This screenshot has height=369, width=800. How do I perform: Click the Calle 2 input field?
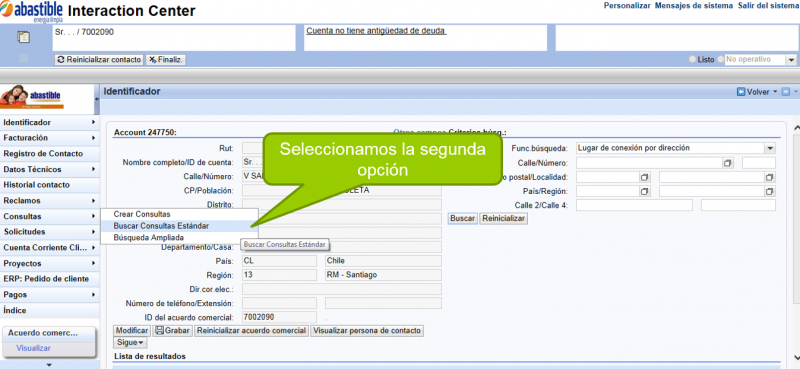pos(634,205)
